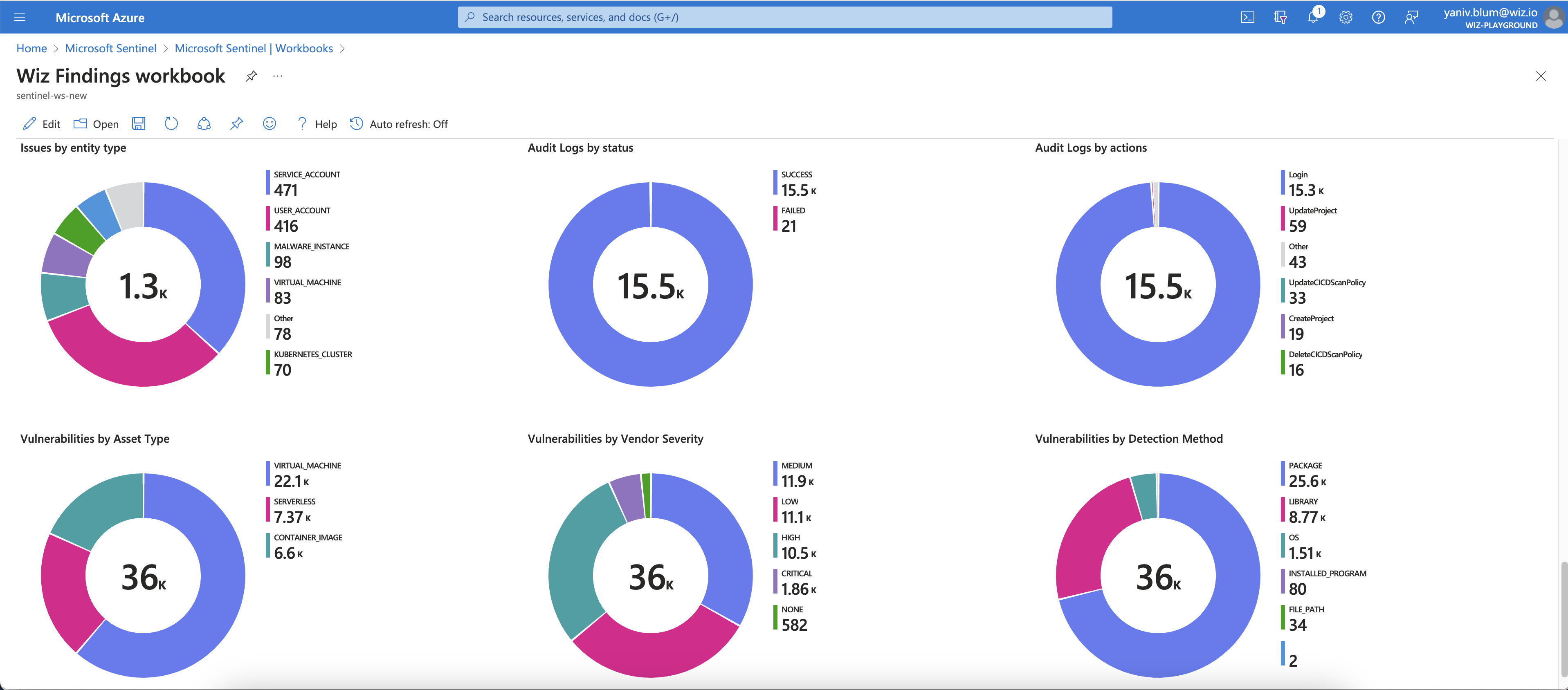Open Cloud Shell from the top bar
1568x690 pixels.
(x=1247, y=17)
